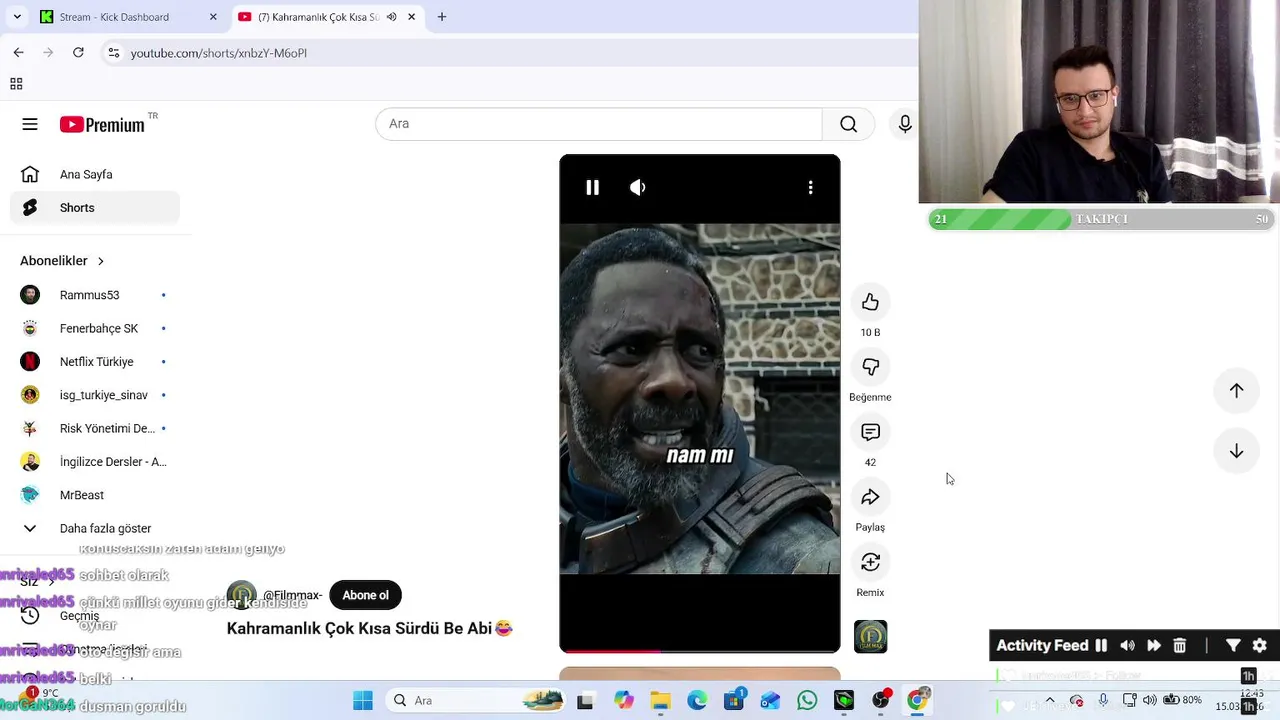Close the Kick Dashboard browser tab
Viewport: 1280px width, 720px height.
tap(213, 17)
